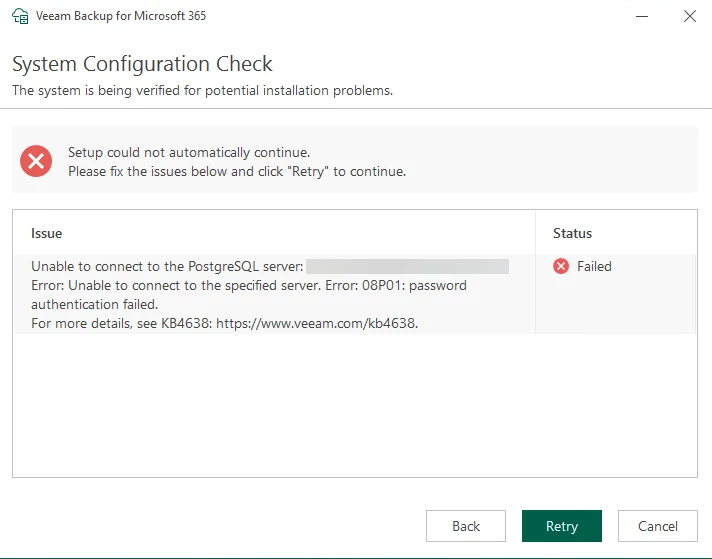
Task: Click the redacted server name field
Action: tap(407, 267)
